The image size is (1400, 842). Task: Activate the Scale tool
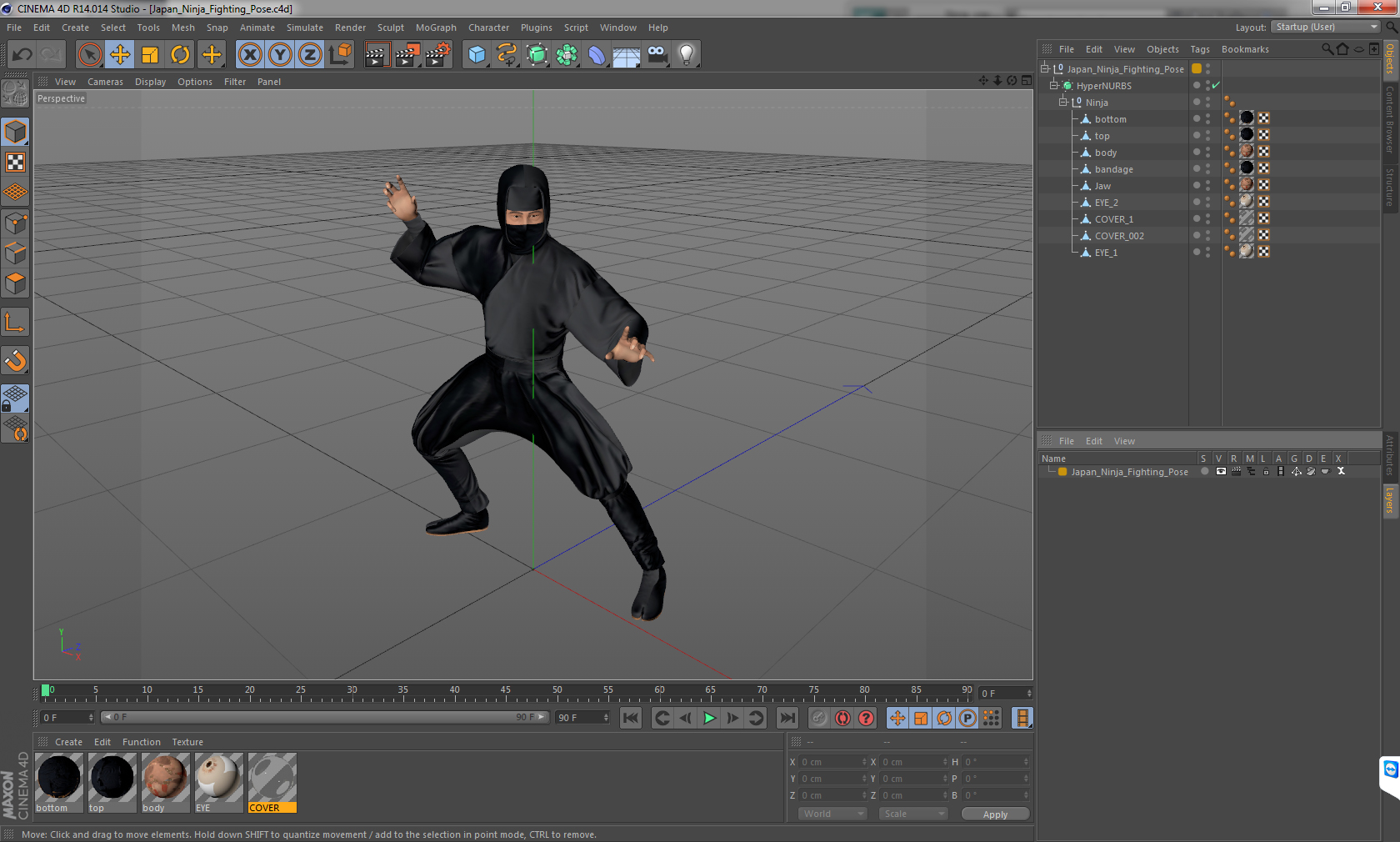pyautogui.click(x=150, y=55)
